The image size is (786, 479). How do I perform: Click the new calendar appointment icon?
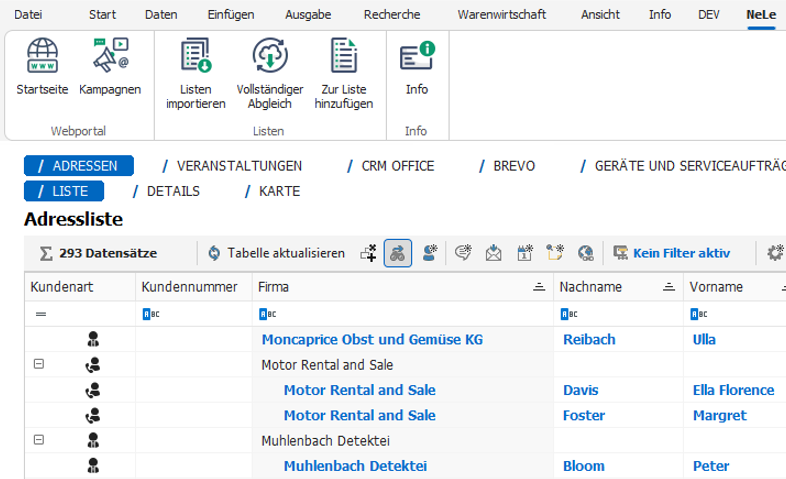click(x=524, y=253)
